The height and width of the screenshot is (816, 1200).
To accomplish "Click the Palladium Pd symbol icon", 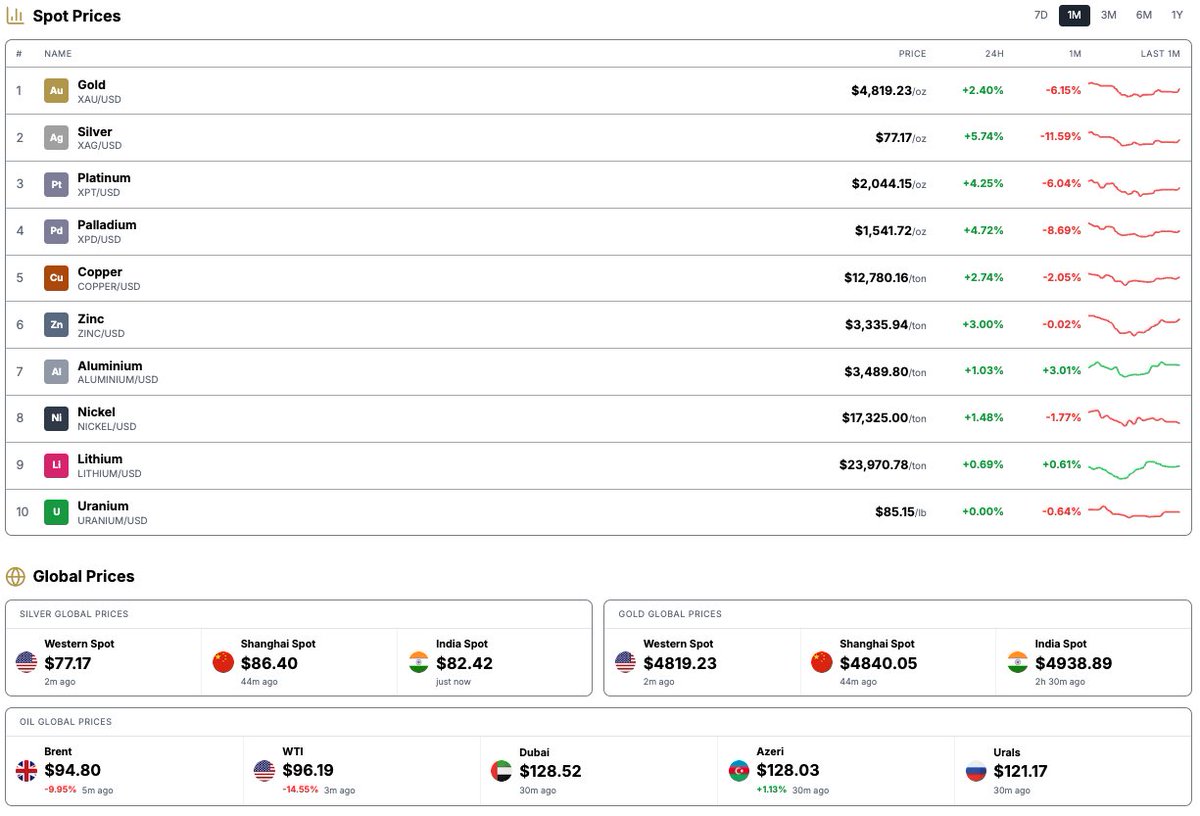I will pos(56,232).
